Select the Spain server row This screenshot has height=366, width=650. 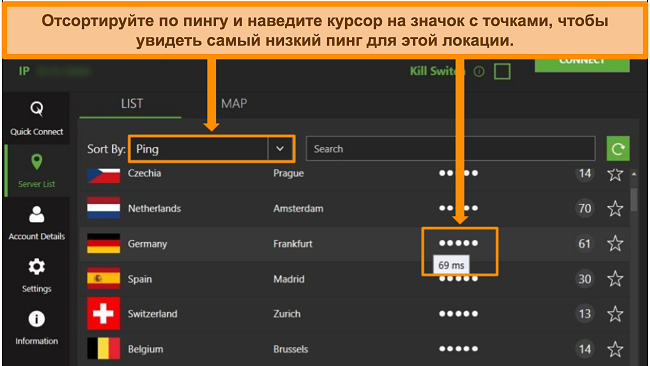pos(354,279)
